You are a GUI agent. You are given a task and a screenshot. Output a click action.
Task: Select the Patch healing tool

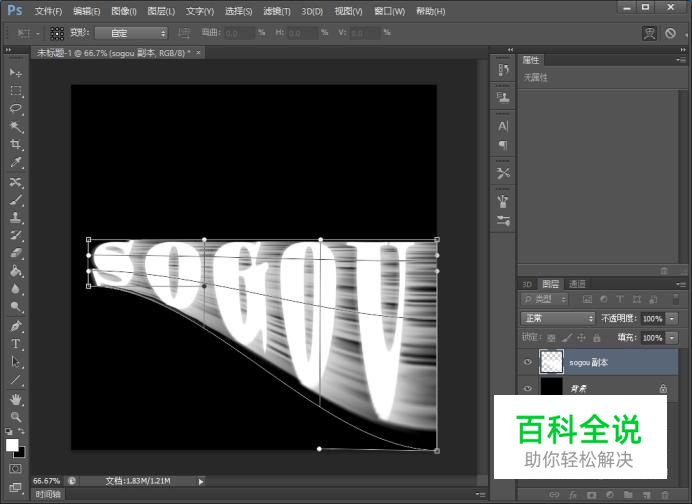tap(16, 182)
